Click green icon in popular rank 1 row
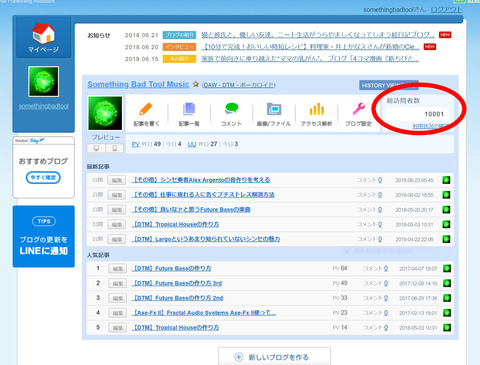This screenshot has width=480, height=365. (447, 268)
